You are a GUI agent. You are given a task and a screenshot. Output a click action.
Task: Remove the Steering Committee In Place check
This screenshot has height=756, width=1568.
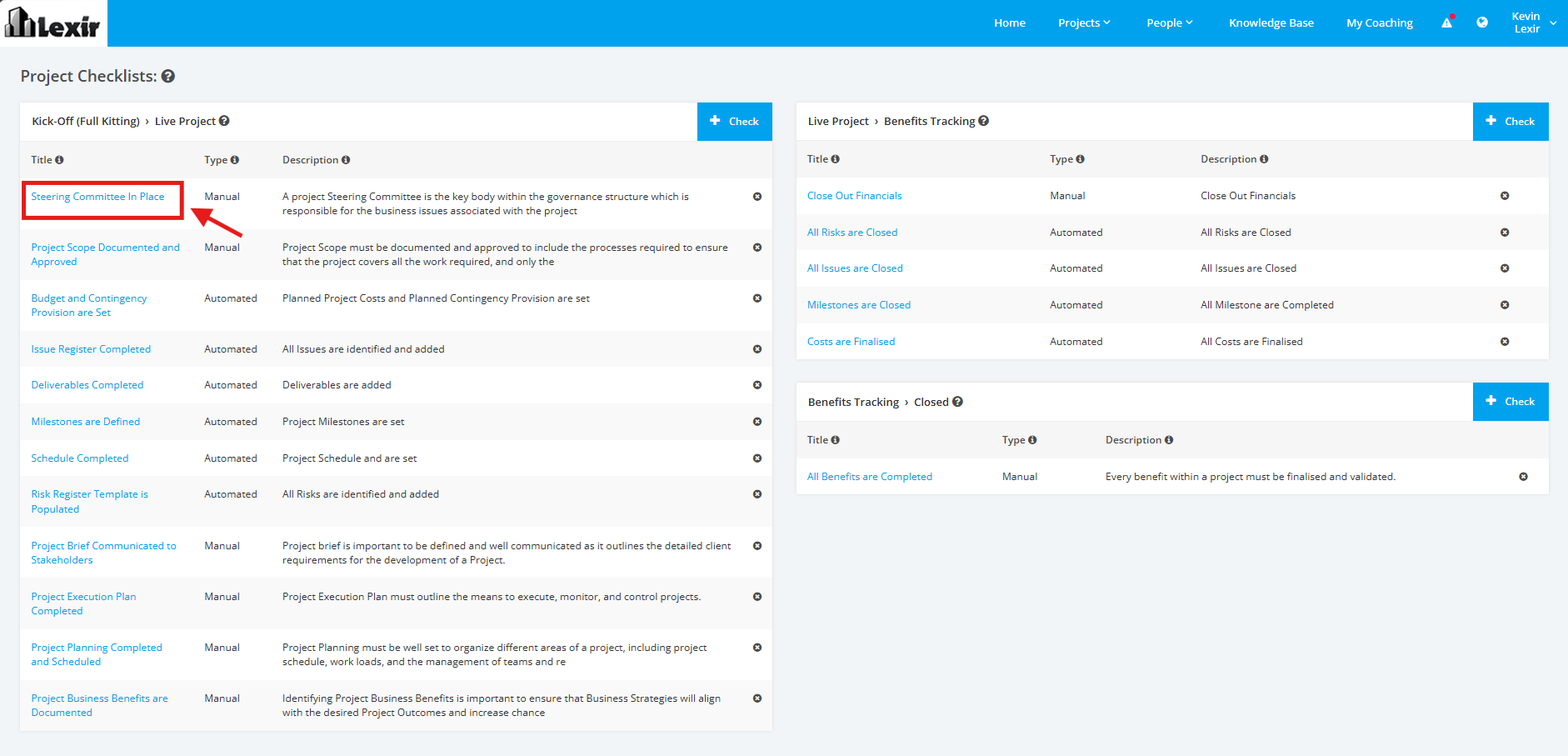(757, 197)
